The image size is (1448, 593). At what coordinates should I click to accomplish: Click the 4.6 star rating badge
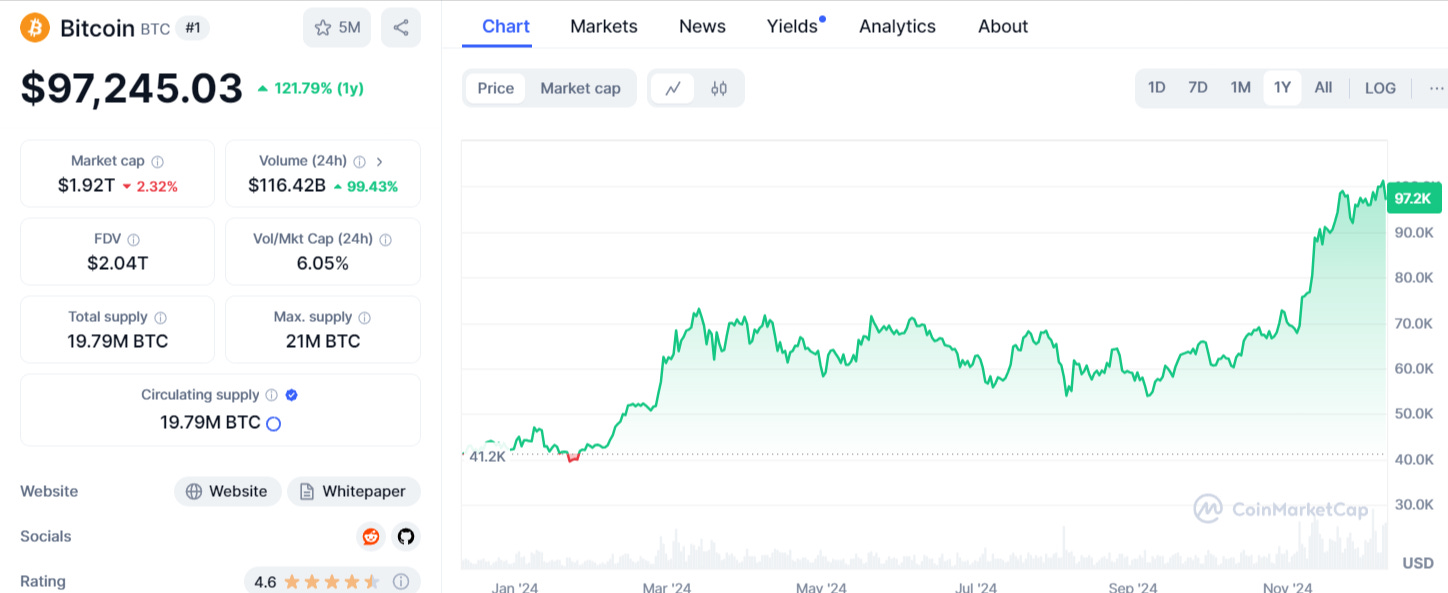332,581
